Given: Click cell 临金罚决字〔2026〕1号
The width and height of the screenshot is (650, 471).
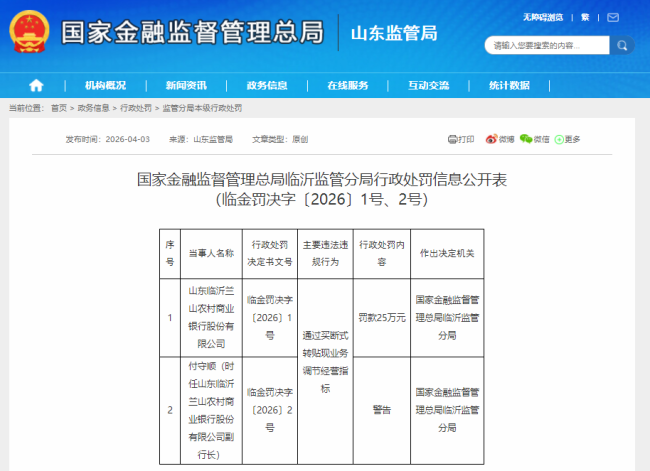Looking at the screenshot, I should 270,318.
